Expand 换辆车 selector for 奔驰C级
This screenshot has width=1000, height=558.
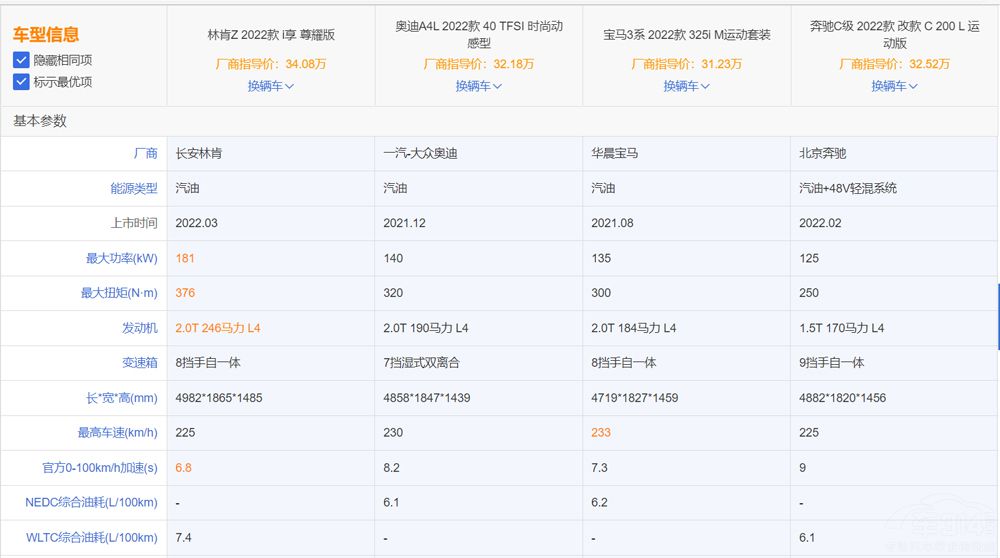[894, 86]
